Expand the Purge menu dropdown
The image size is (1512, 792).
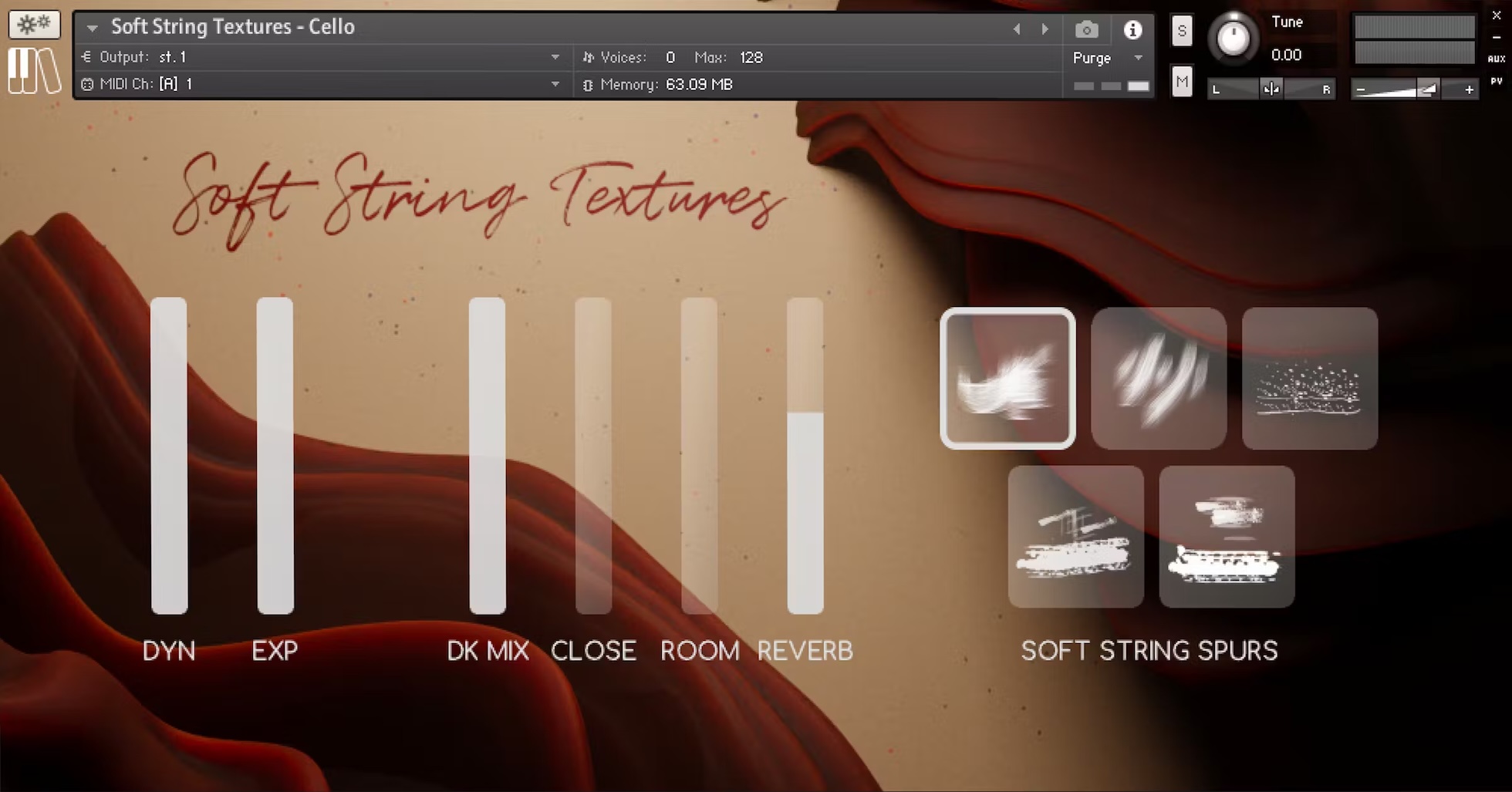(x=1137, y=58)
